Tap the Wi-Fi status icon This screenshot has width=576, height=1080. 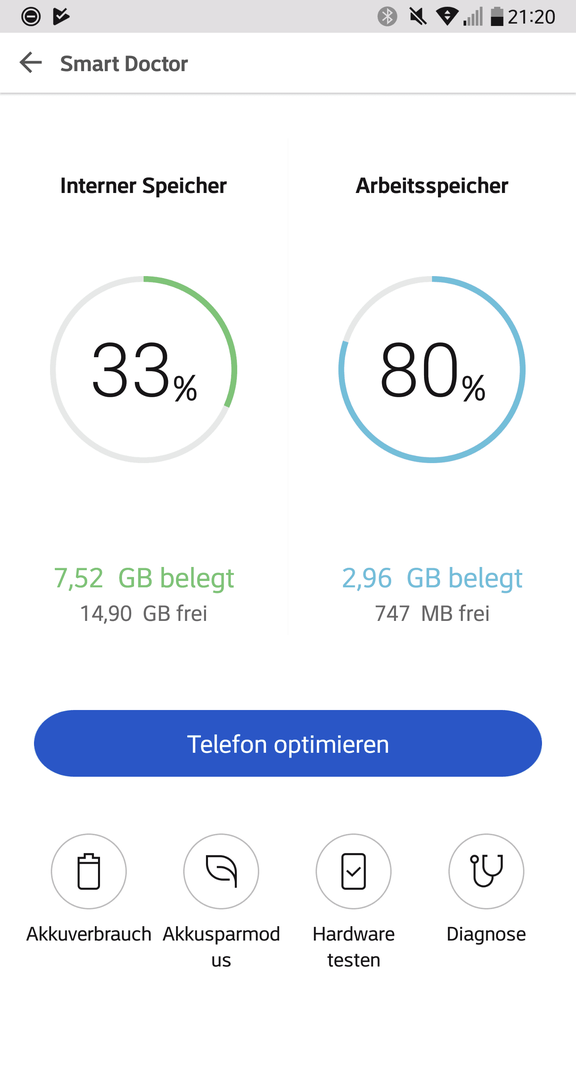(x=447, y=16)
